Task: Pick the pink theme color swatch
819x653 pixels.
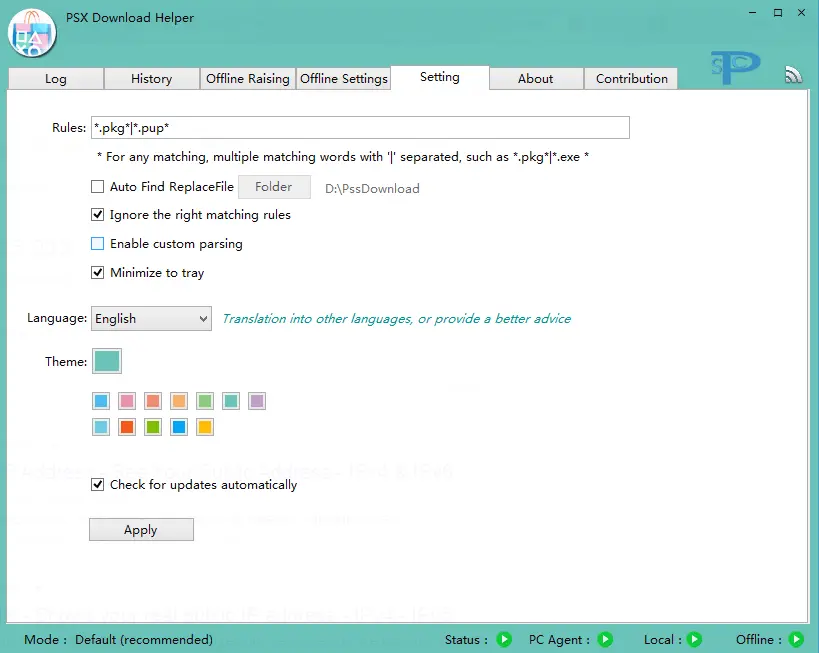Action: point(127,401)
